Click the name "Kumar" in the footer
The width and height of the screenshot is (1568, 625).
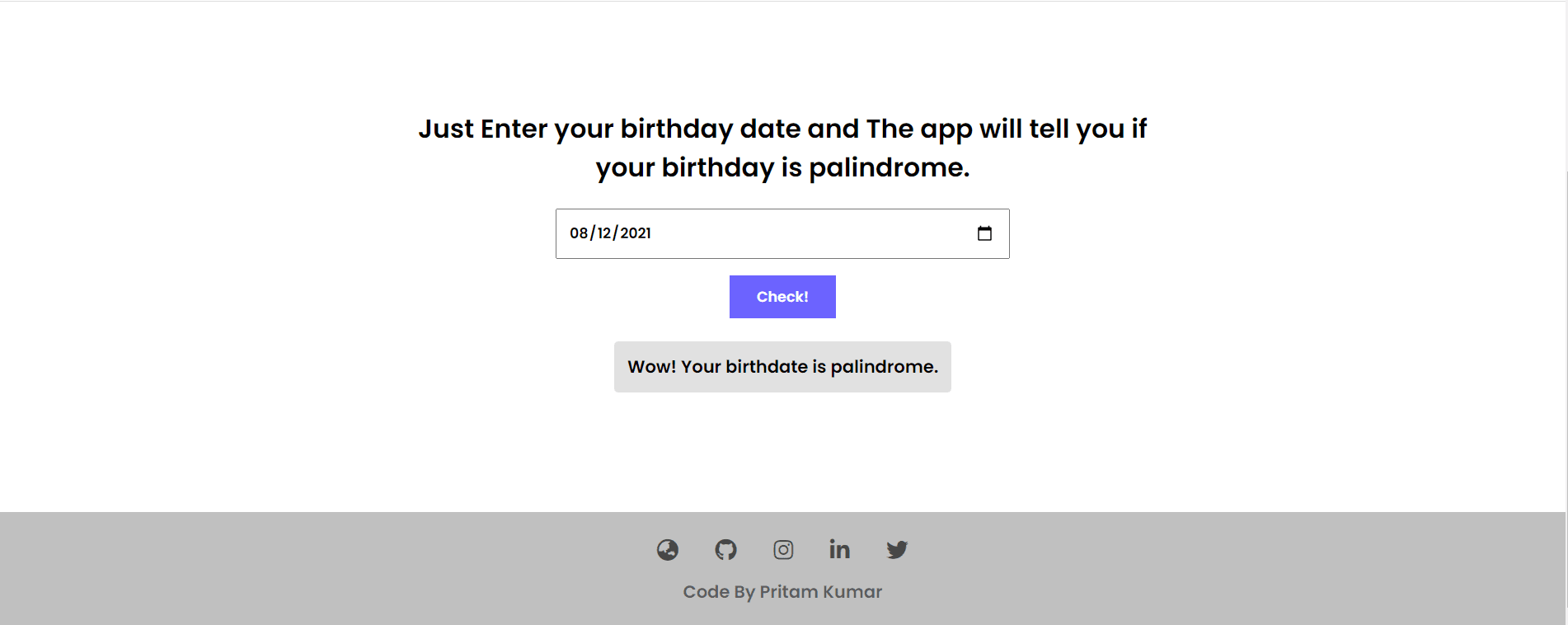click(852, 592)
